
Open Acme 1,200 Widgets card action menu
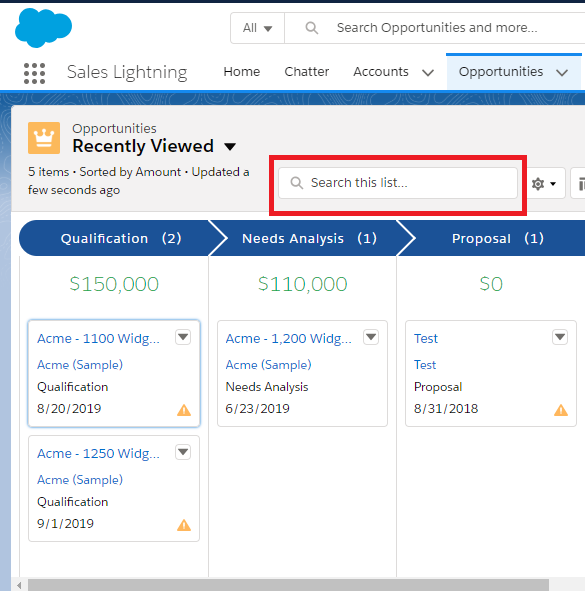coord(371,337)
